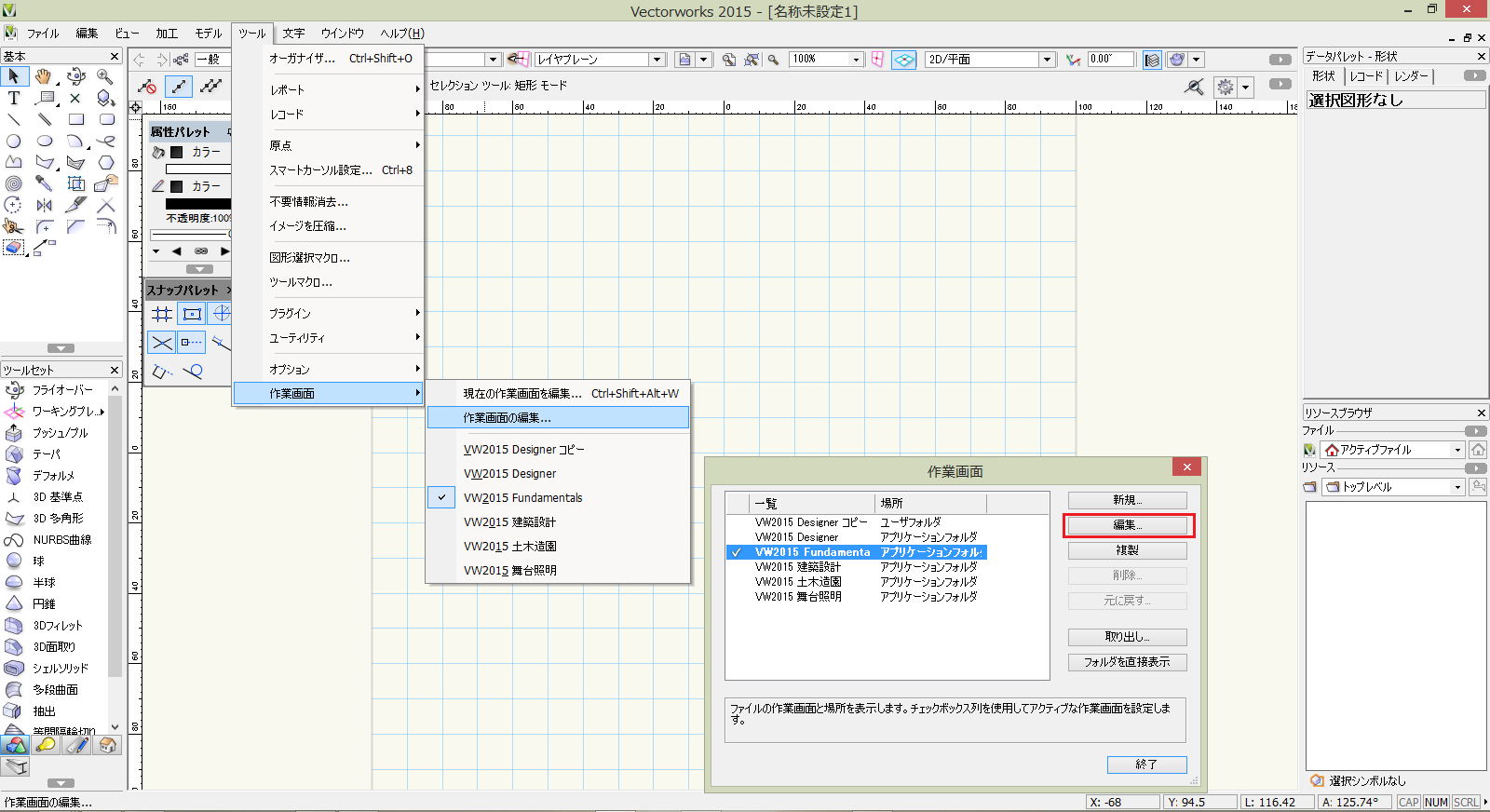Toggle the VW2015 Fundamentals active checkmark in list
The height and width of the screenshot is (812, 1490).
pos(737,552)
